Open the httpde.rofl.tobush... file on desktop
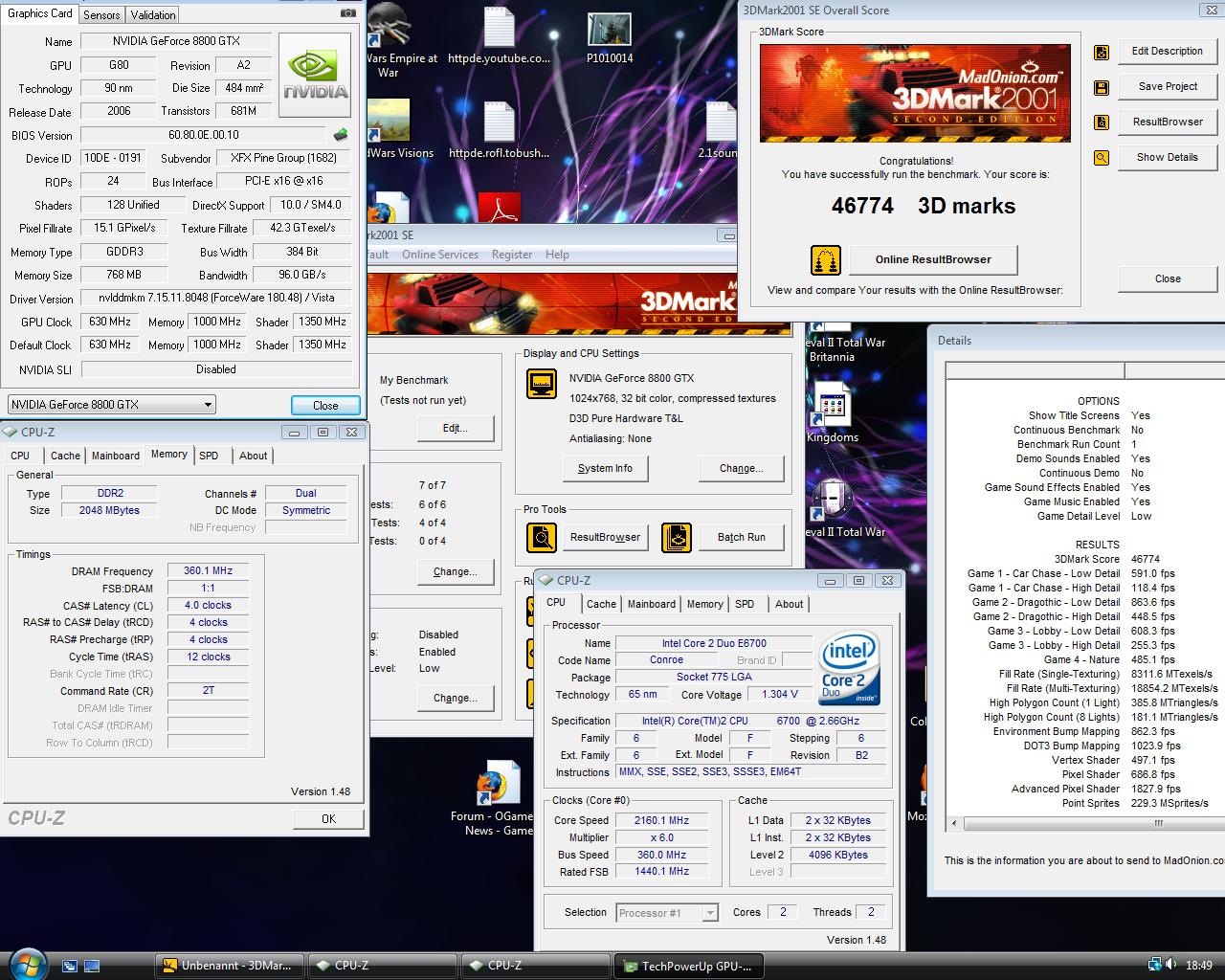Screen dimensions: 1225x980 500,129
